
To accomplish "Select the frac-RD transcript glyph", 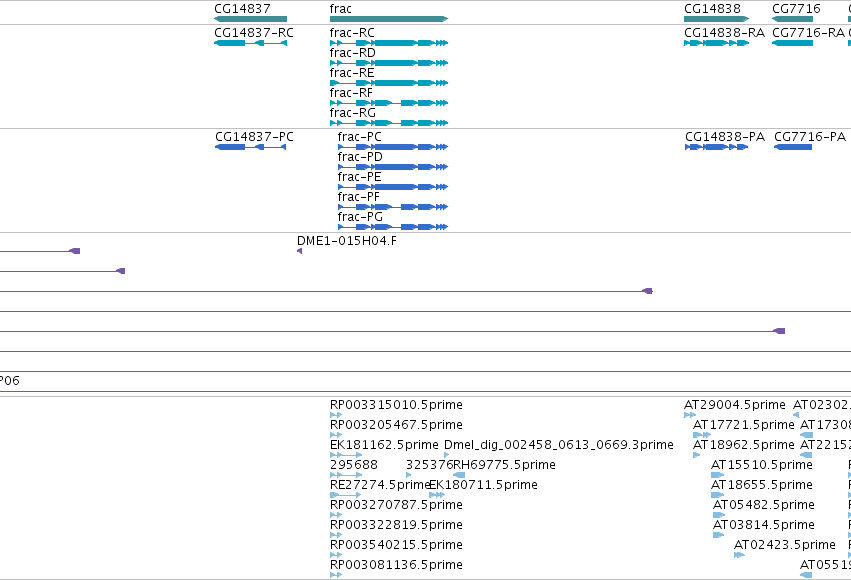I will (389, 63).
